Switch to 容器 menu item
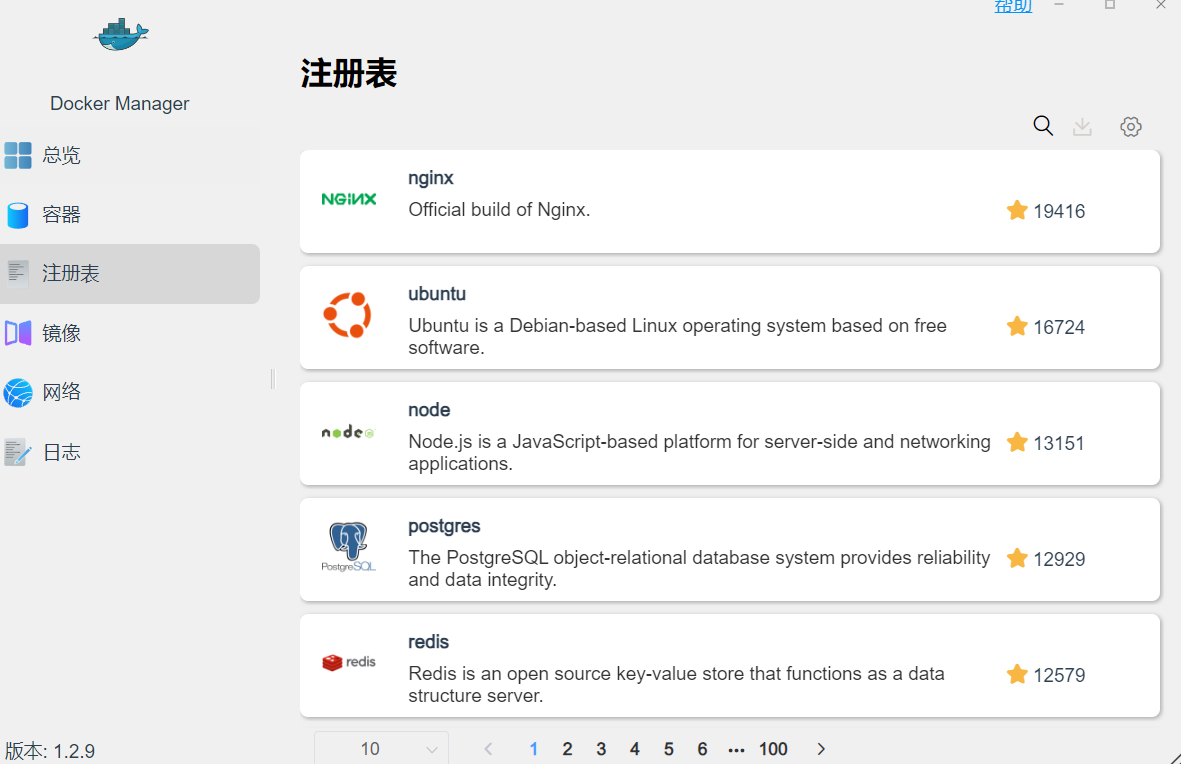The width and height of the screenshot is (1181, 764). pos(130,215)
